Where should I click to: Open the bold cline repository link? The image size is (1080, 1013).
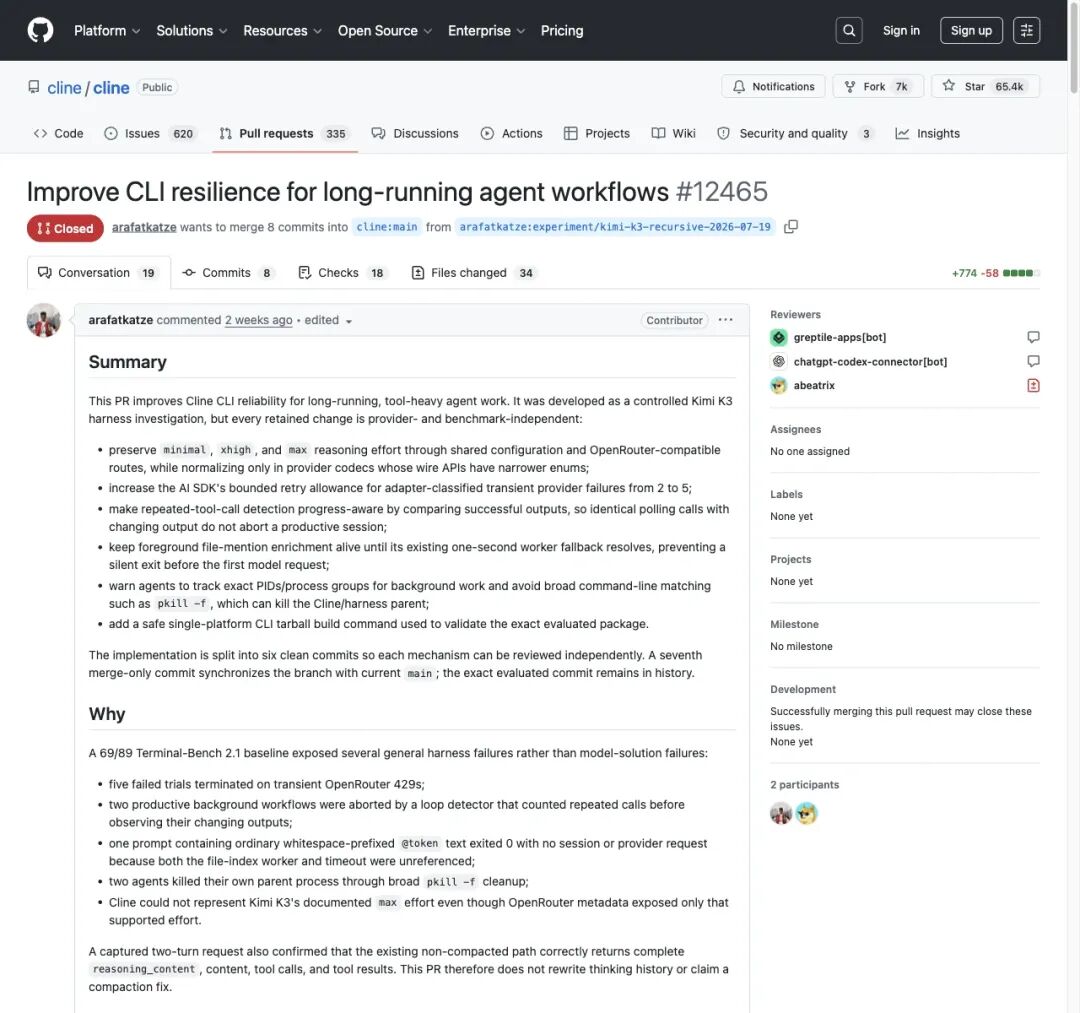point(111,87)
